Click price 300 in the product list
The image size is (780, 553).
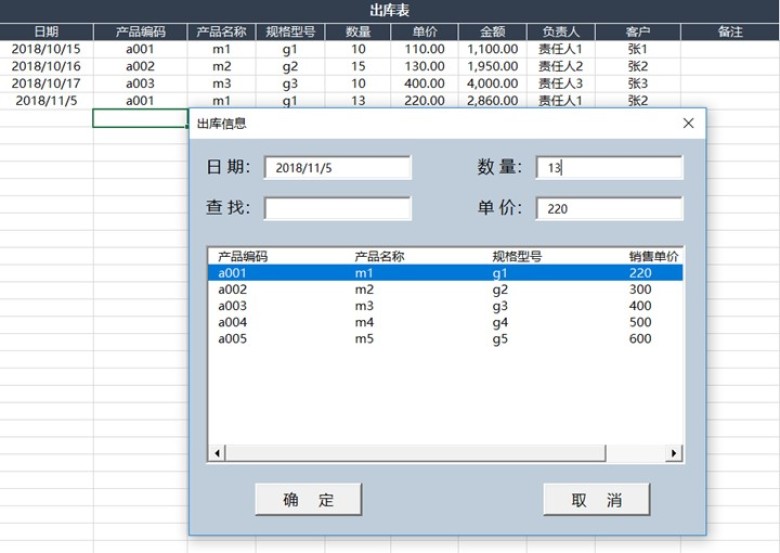pyautogui.click(x=640, y=289)
